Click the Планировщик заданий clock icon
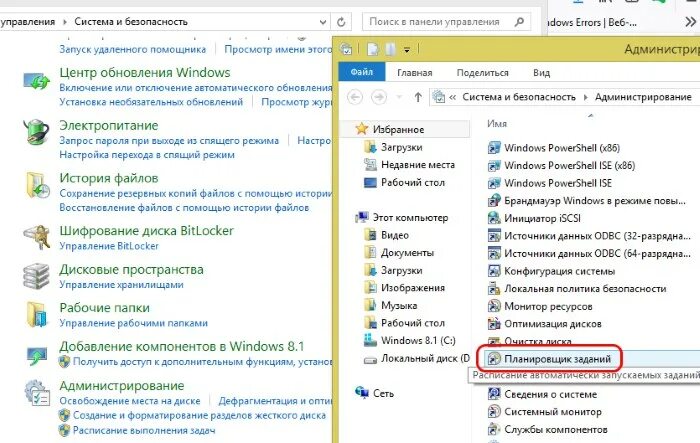 [x=494, y=359]
